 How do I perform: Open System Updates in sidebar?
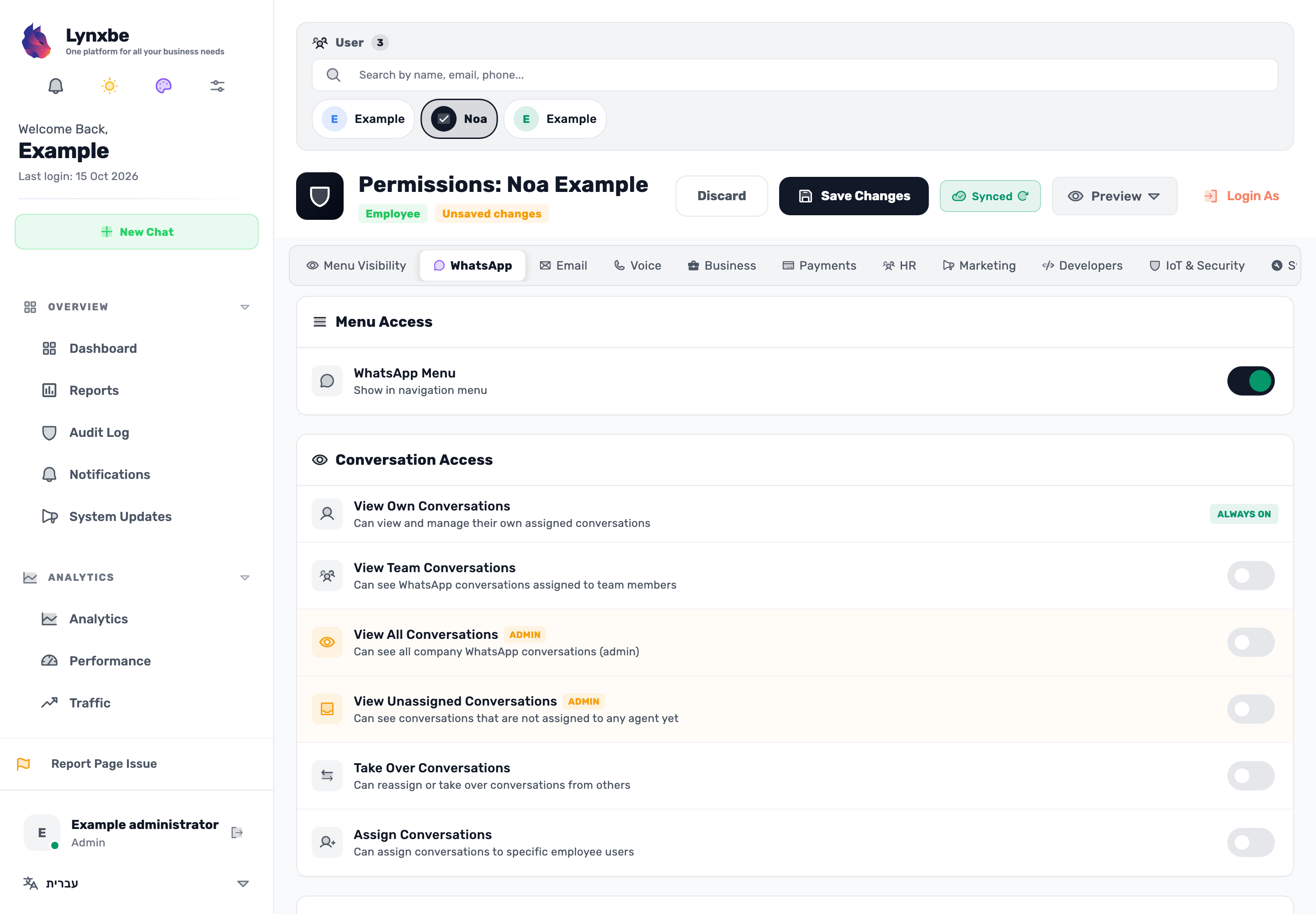(120, 516)
